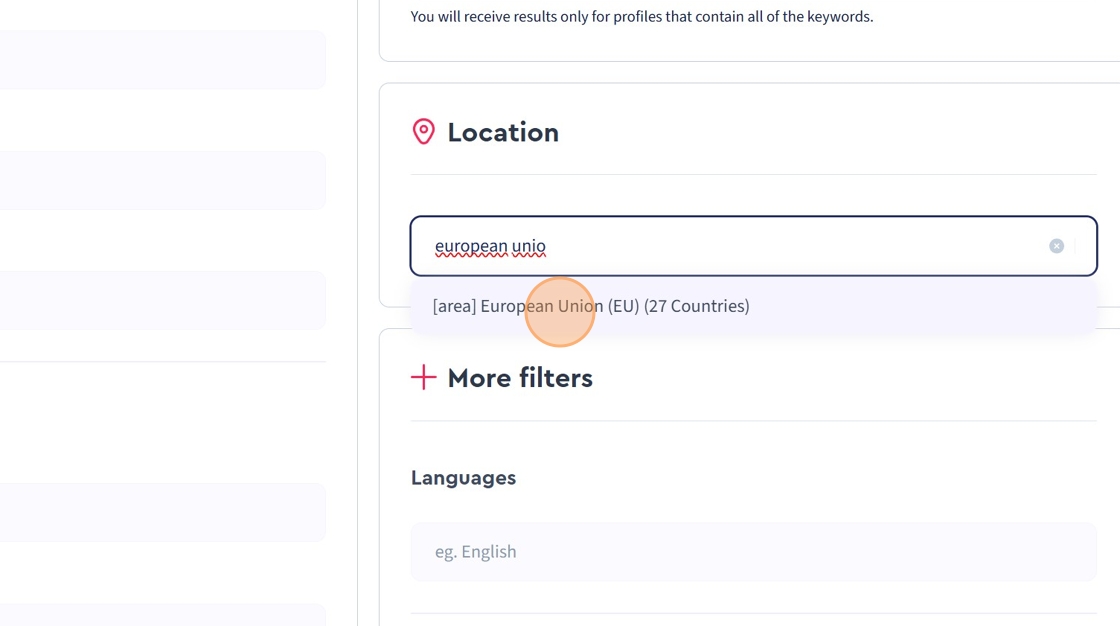This screenshot has width=1120, height=626.
Task: Click the topmost placeholder bar in left sidebar
Action: tap(163, 60)
